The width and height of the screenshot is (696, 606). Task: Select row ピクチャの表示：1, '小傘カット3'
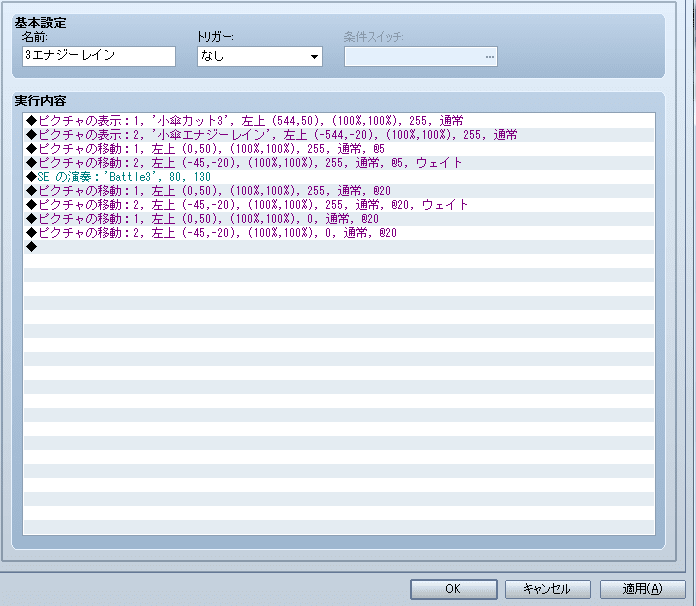pos(339,121)
